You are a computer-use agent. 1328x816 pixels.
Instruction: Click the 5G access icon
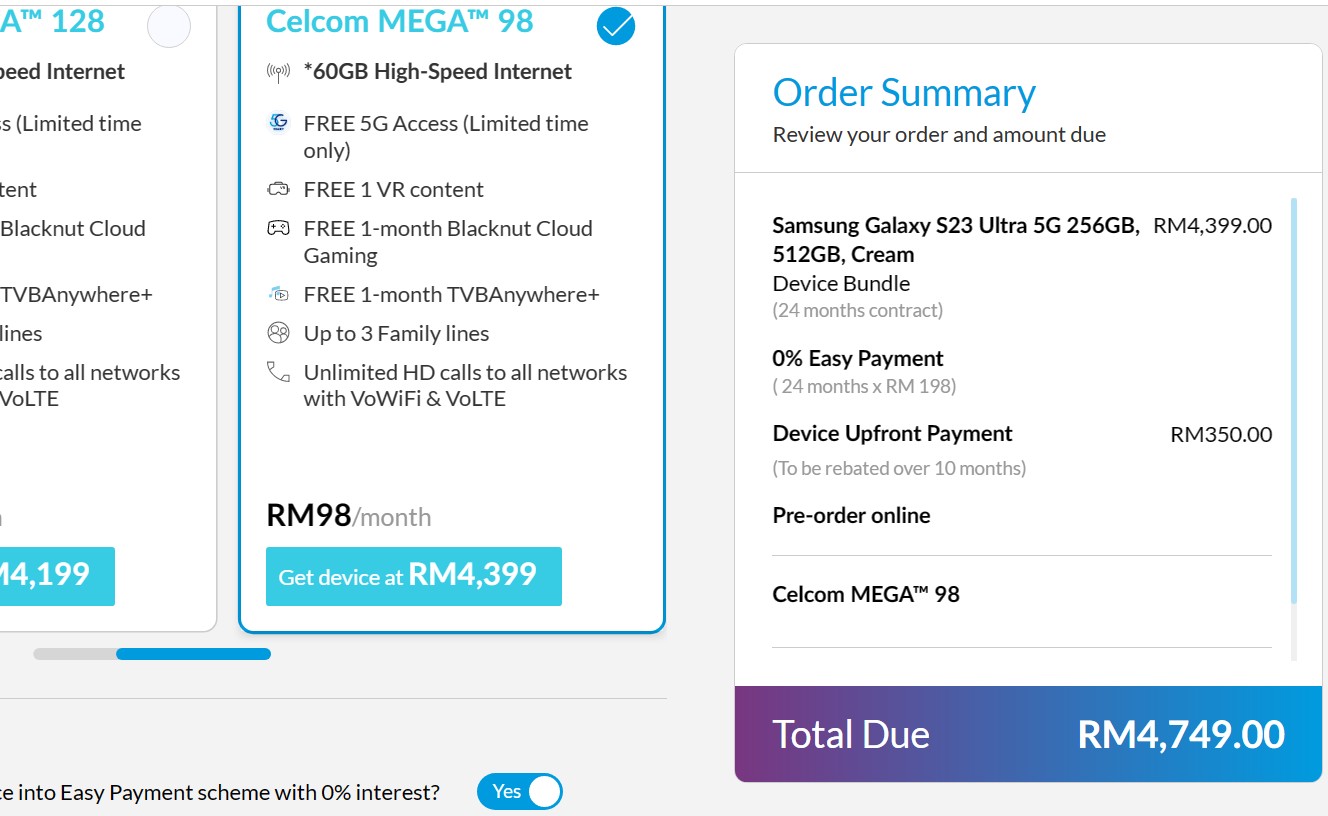pyautogui.click(x=278, y=123)
